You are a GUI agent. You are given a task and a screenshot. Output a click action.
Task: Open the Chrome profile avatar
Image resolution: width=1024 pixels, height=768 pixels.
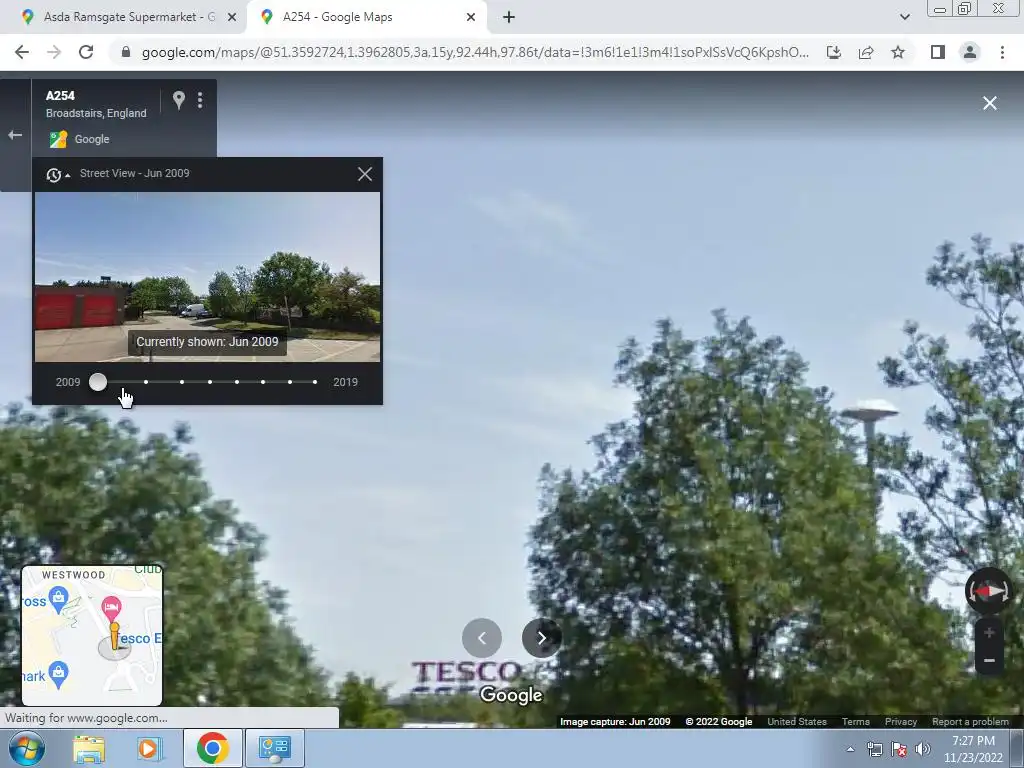click(x=970, y=52)
